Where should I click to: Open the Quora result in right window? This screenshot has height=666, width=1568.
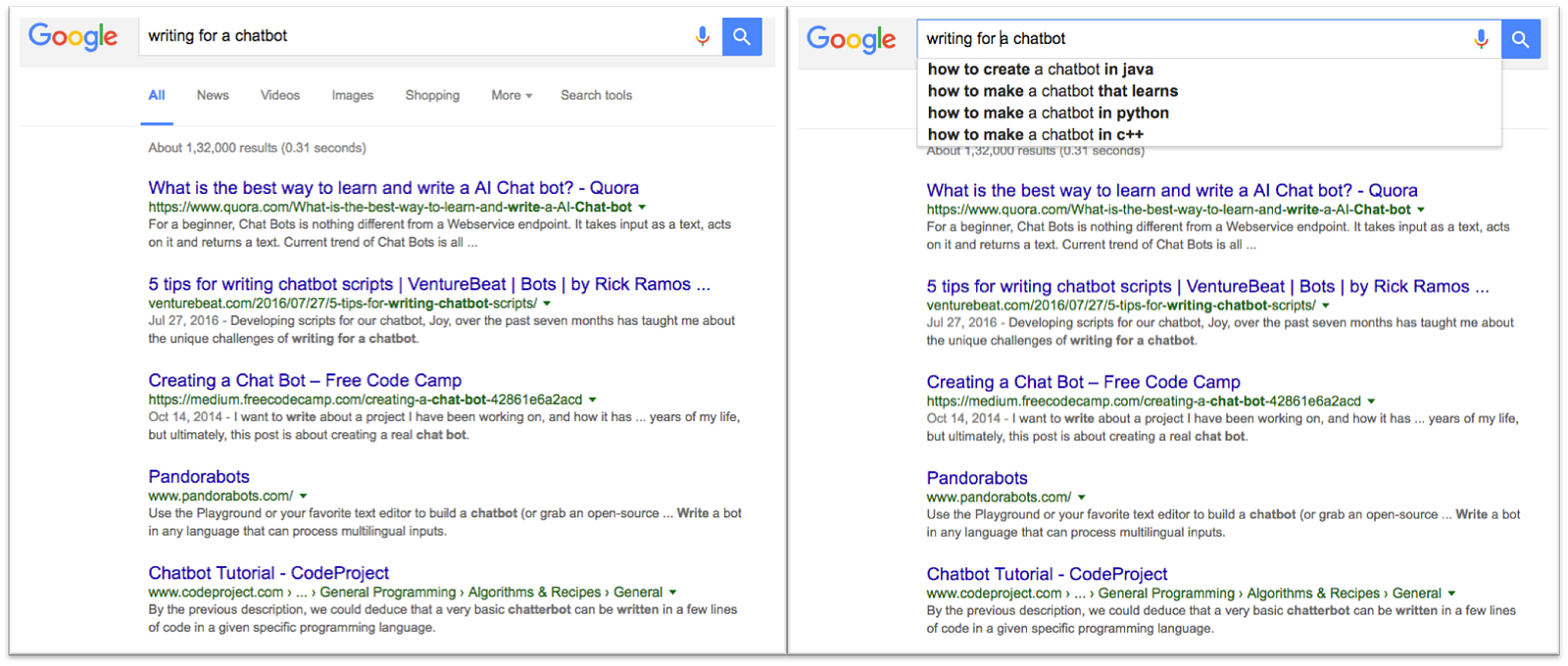(x=1172, y=191)
